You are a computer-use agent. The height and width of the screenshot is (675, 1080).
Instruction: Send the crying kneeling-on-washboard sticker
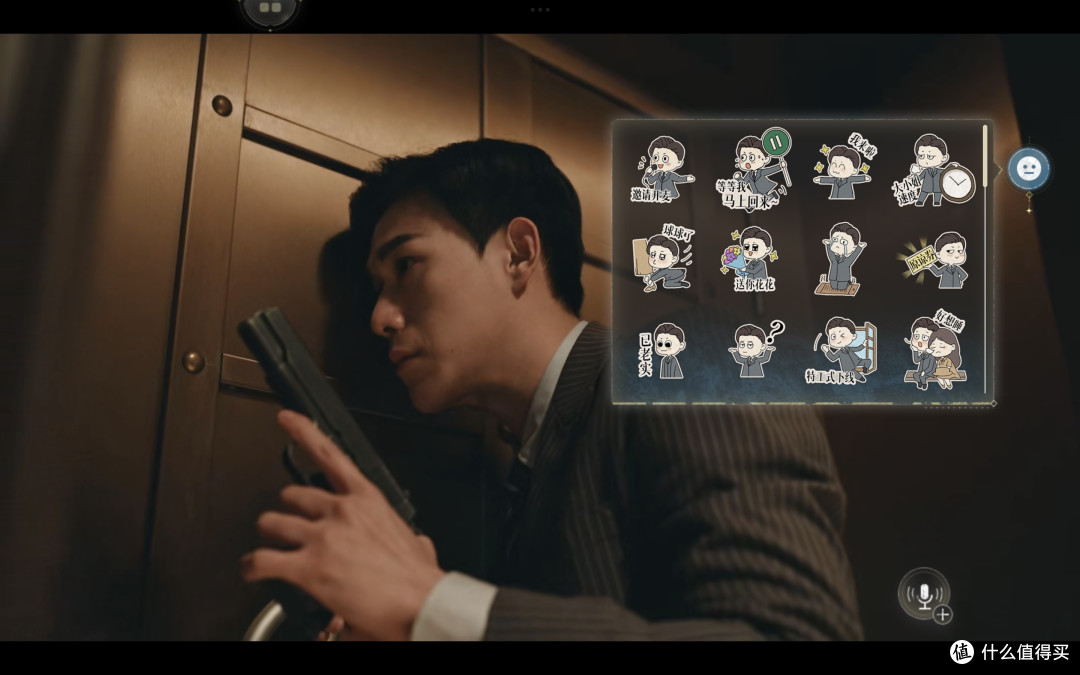(840, 259)
